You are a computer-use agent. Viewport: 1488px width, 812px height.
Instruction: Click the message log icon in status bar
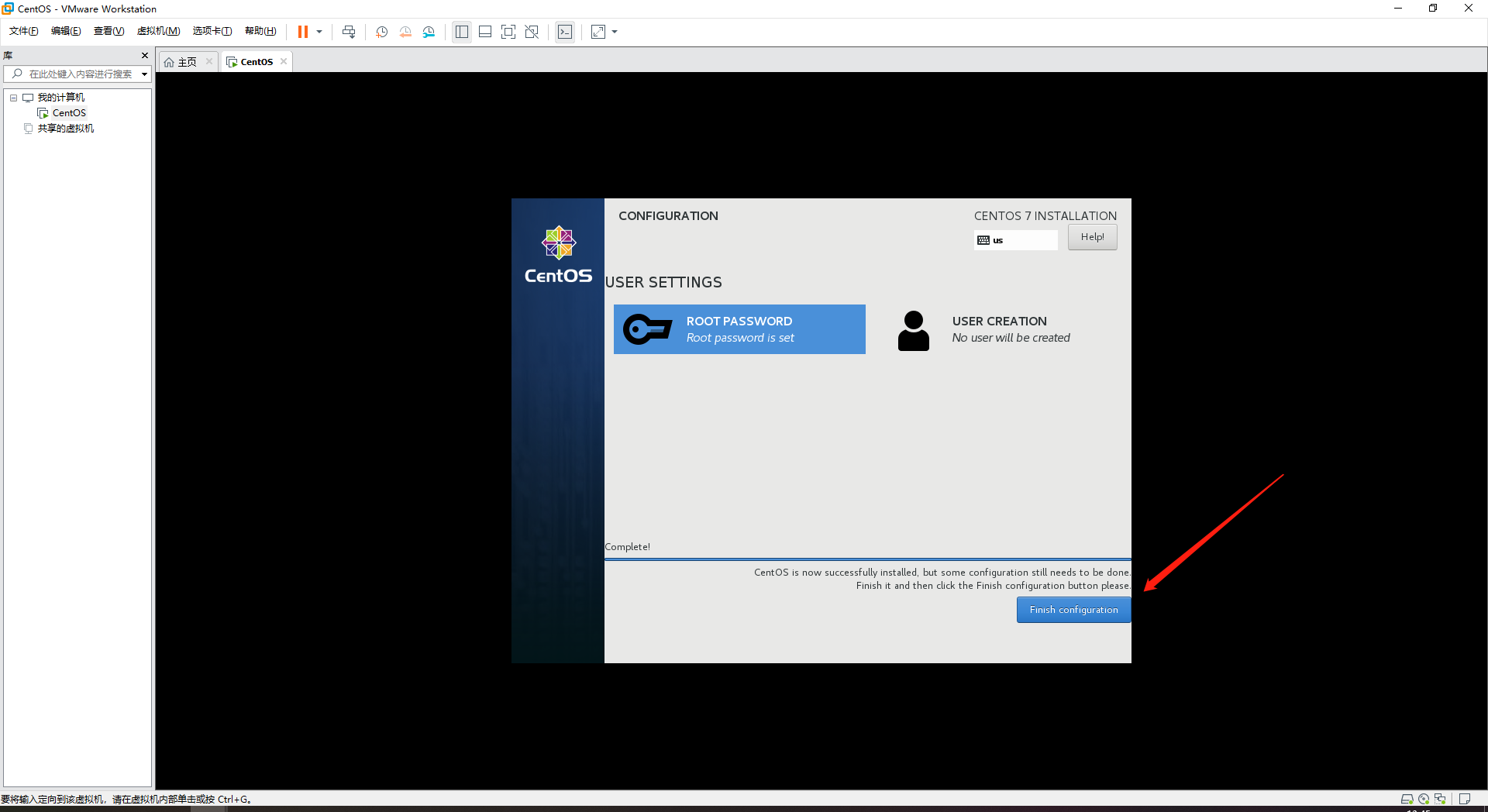pos(1464,799)
